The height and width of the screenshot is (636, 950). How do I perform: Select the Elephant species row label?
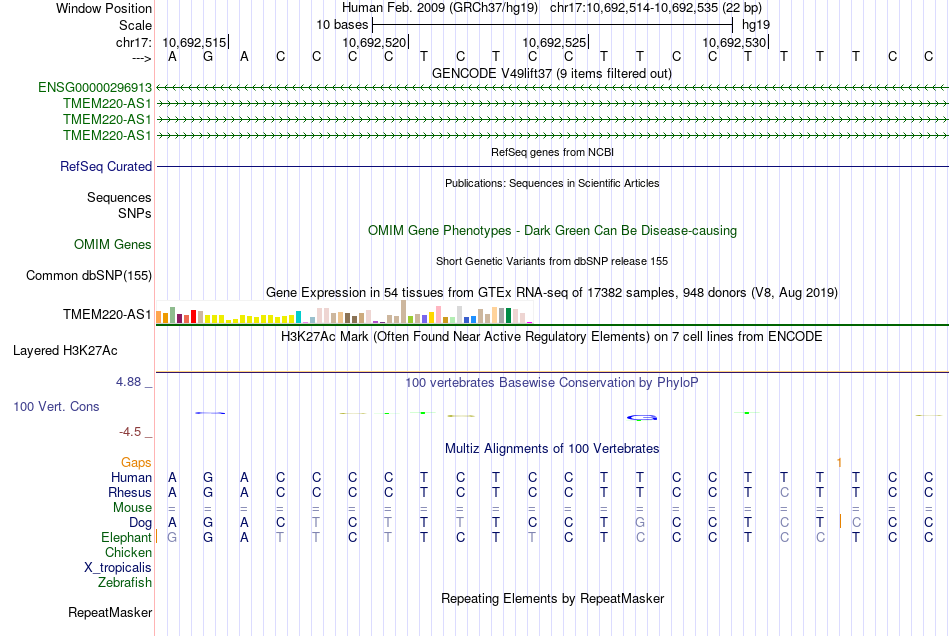click(126, 538)
